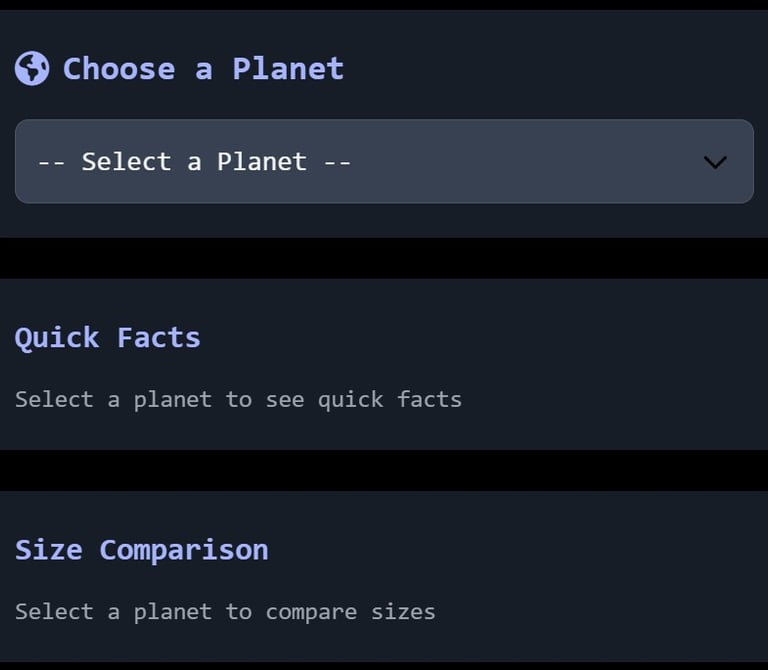
Task: Select the Quick Facts heading
Action: (107, 338)
